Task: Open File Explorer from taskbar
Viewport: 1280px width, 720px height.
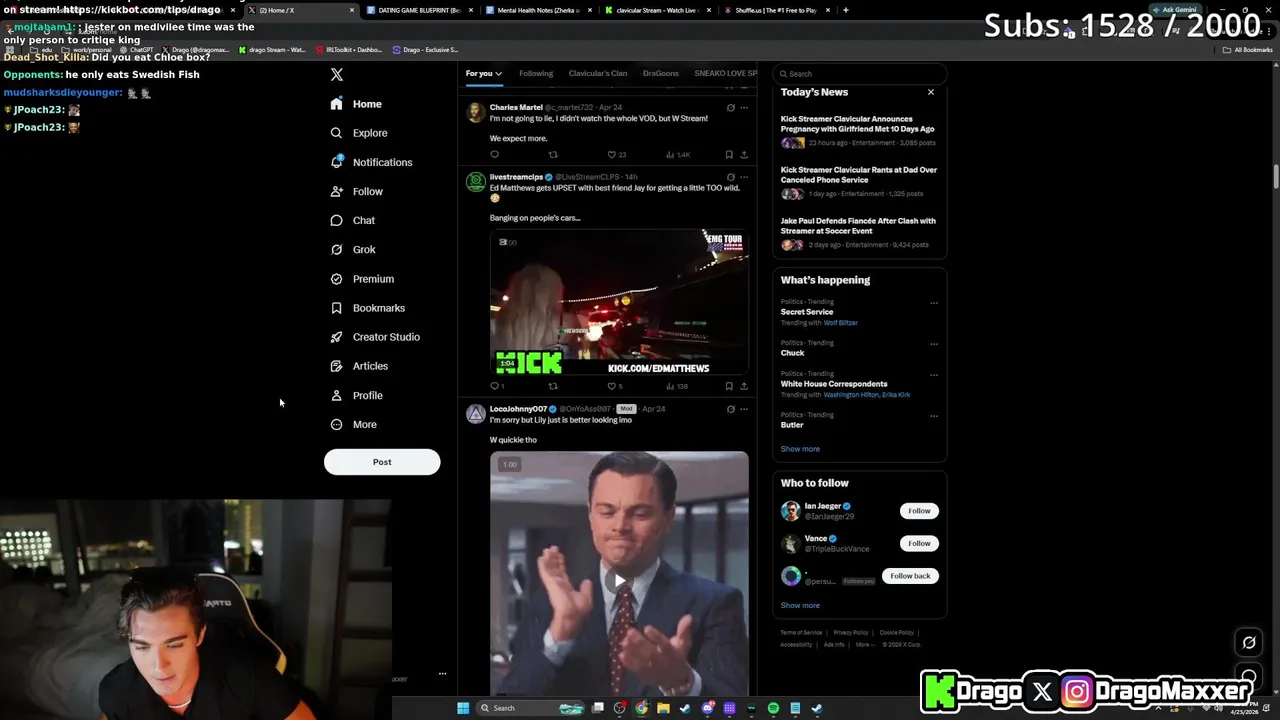Action: coord(663,708)
